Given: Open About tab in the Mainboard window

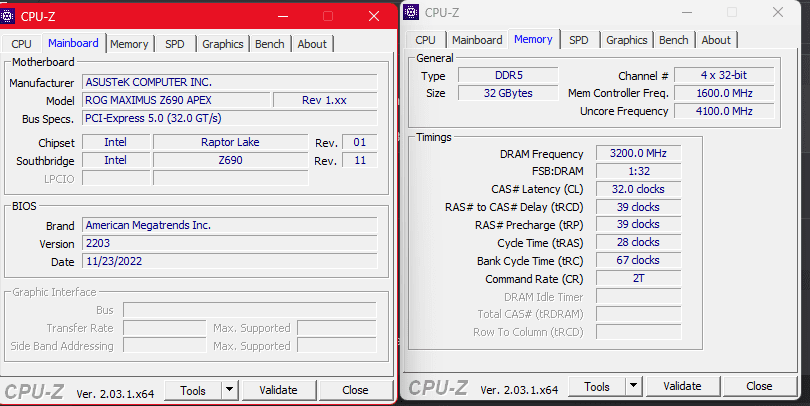Looking at the screenshot, I should pyautogui.click(x=312, y=44).
